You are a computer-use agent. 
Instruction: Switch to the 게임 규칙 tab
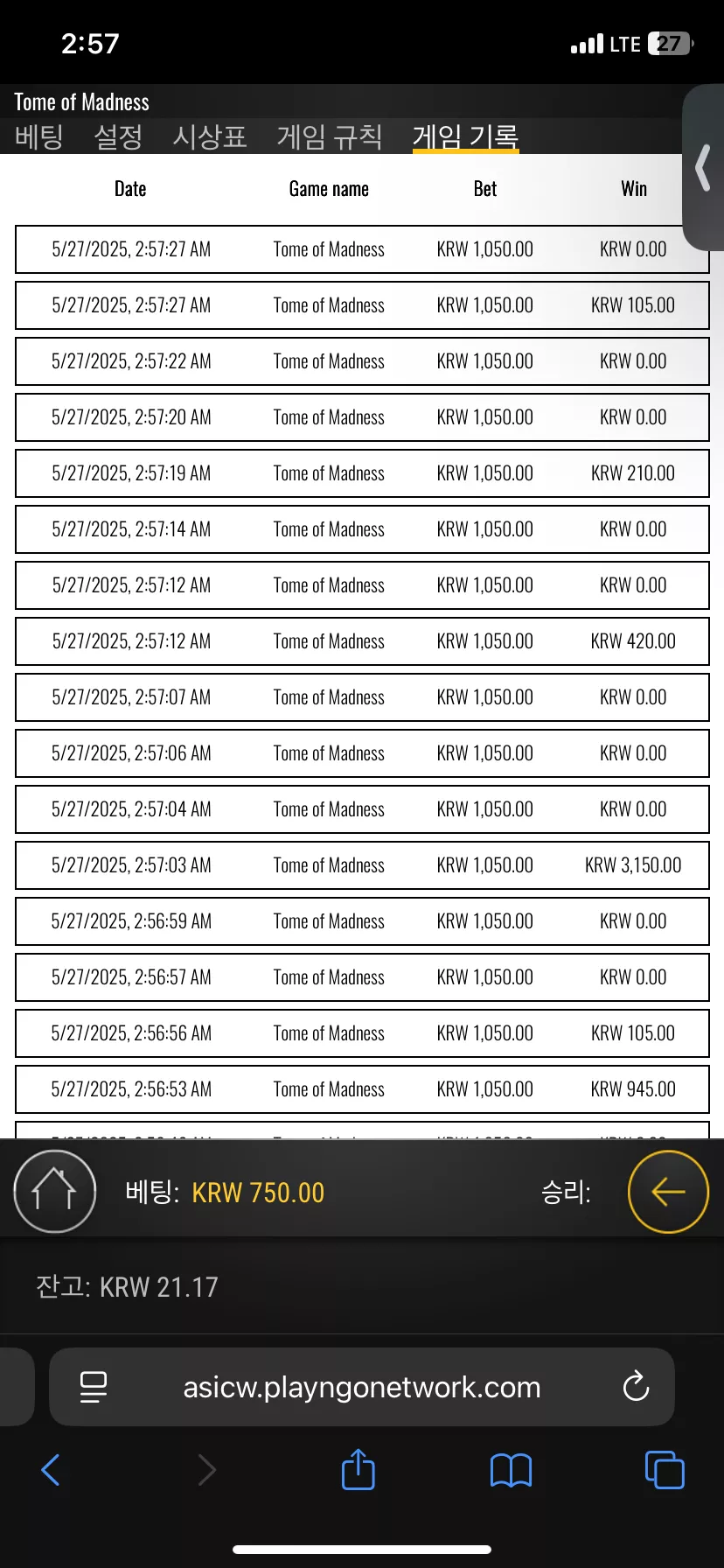[330, 136]
